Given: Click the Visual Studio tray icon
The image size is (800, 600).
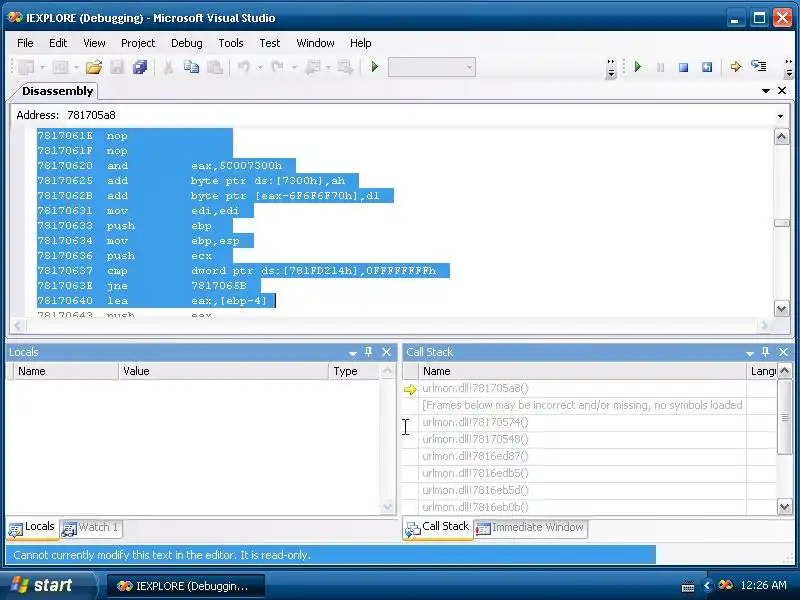Looking at the screenshot, I should pyautogui.click(x=725, y=585).
